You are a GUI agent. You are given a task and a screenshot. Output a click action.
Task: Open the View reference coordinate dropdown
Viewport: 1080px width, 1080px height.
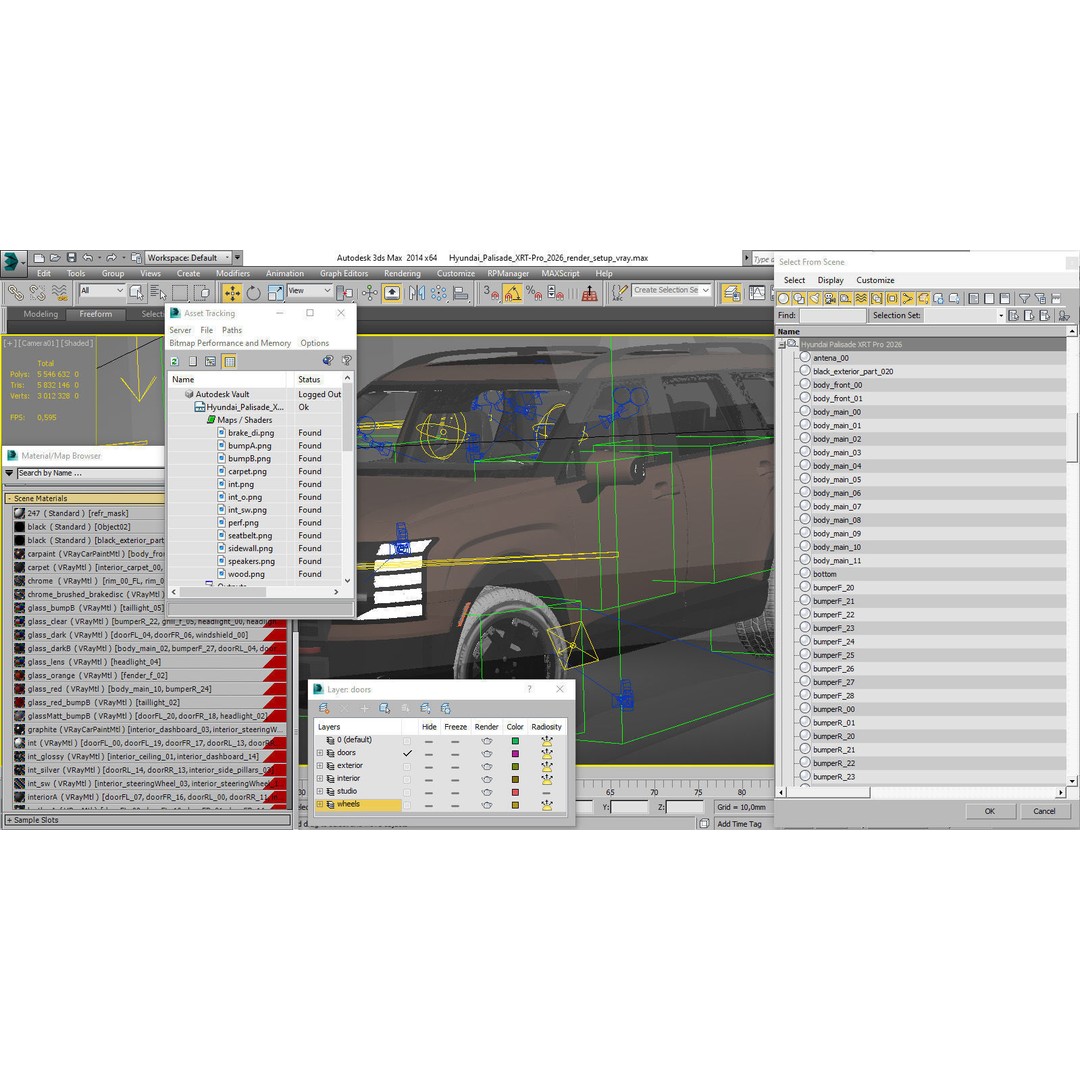click(309, 291)
